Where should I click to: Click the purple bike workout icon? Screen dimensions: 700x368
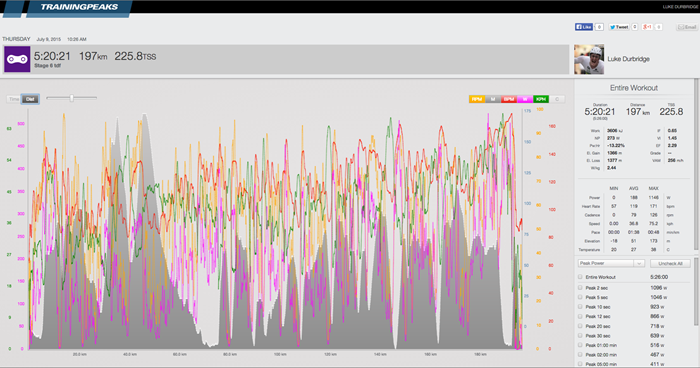click(x=17, y=59)
